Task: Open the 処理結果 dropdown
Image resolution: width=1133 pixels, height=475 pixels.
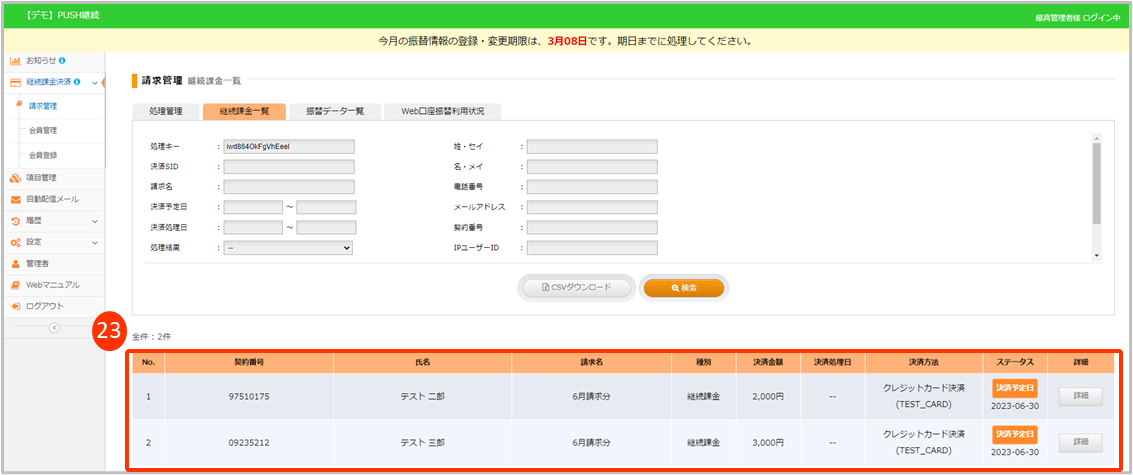Action: pos(288,248)
